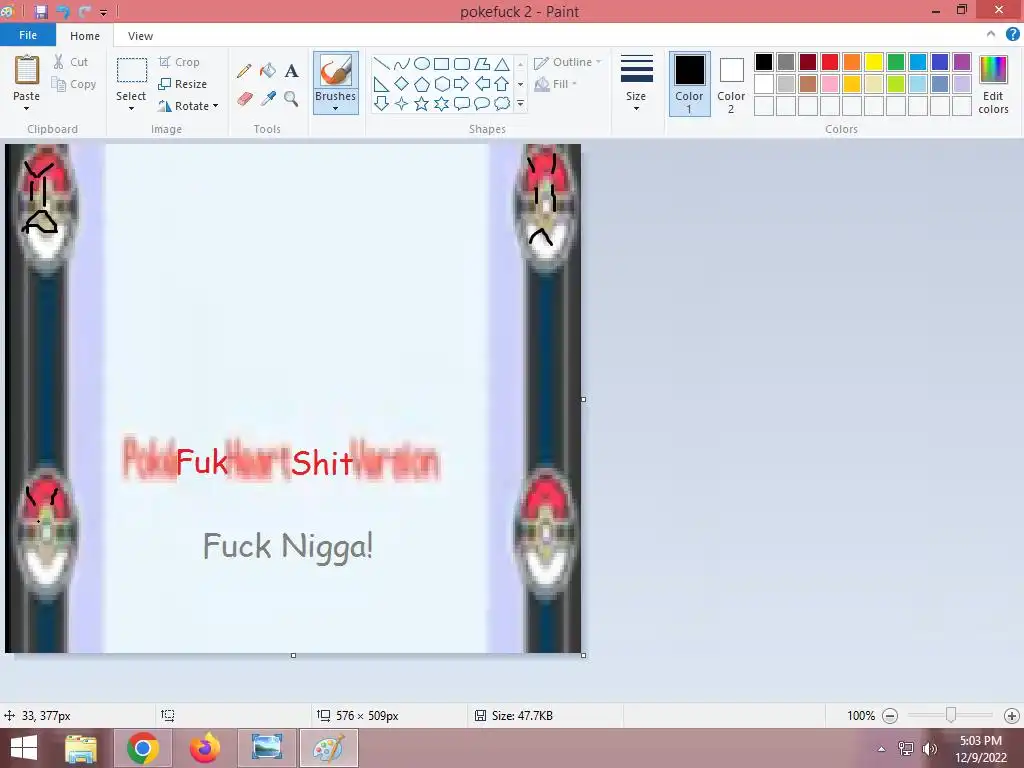Choose the Rectangle shape
Image resolution: width=1024 pixels, height=768 pixels.
point(441,64)
